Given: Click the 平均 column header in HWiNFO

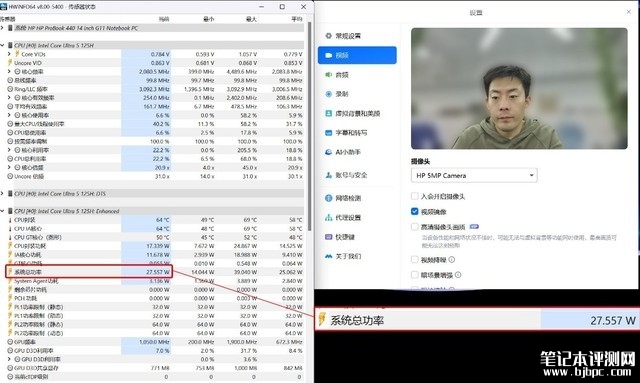Looking at the screenshot, I should [297, 19].
